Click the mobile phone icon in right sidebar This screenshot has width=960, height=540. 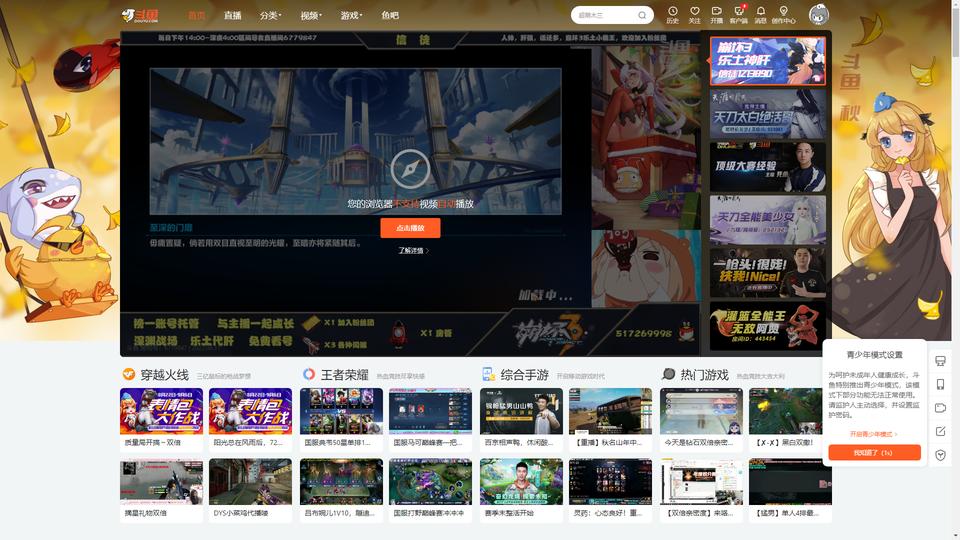[940, 384]
